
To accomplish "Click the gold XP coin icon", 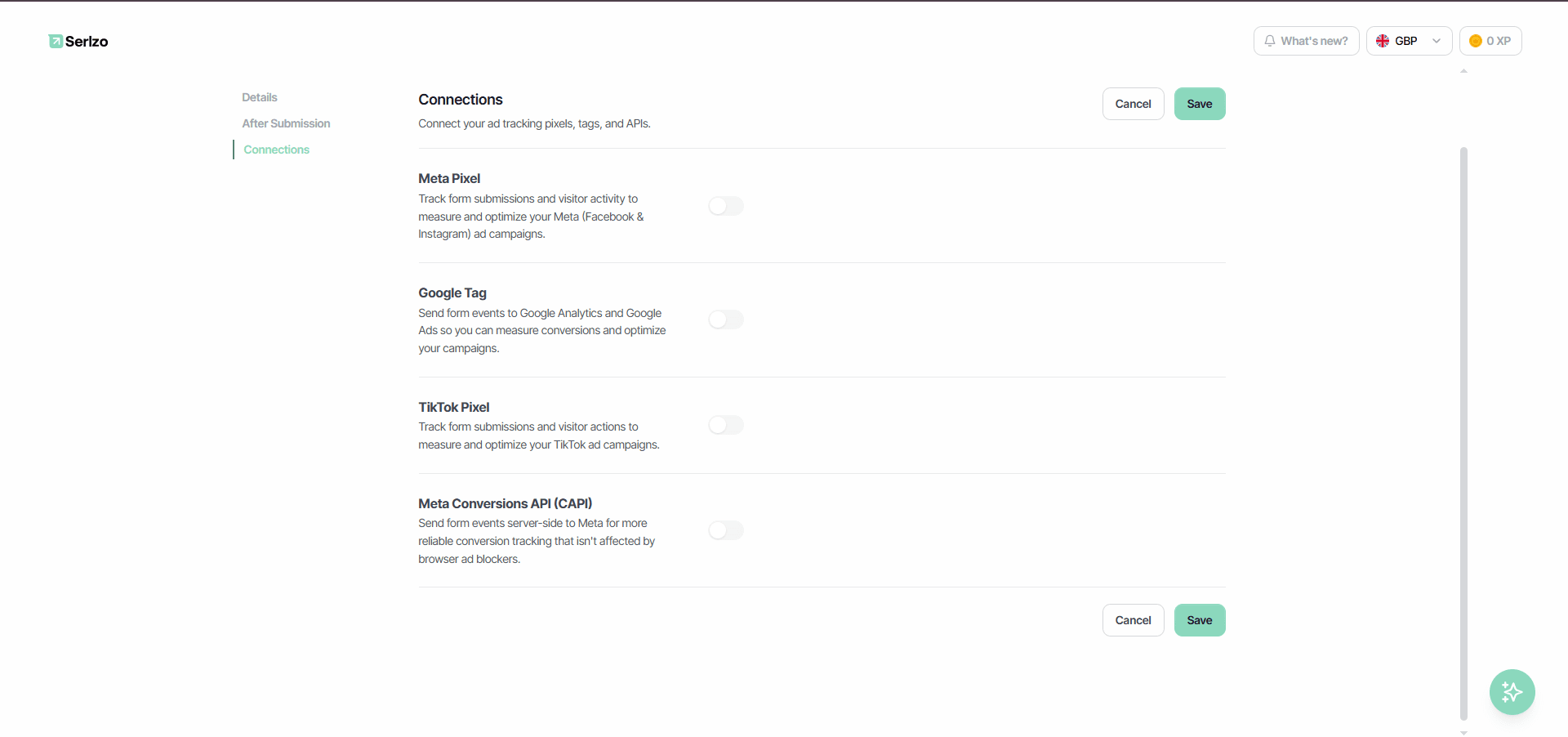I will click(1476, 41).
